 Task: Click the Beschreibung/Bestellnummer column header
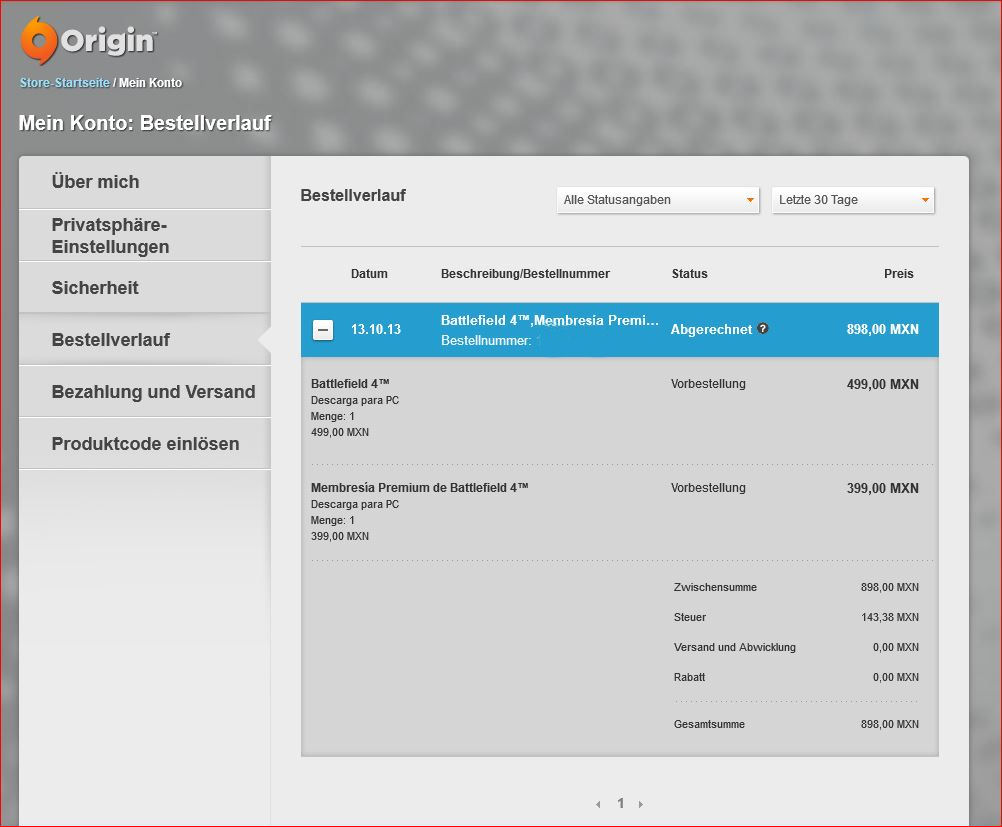[x=525, y=274]
